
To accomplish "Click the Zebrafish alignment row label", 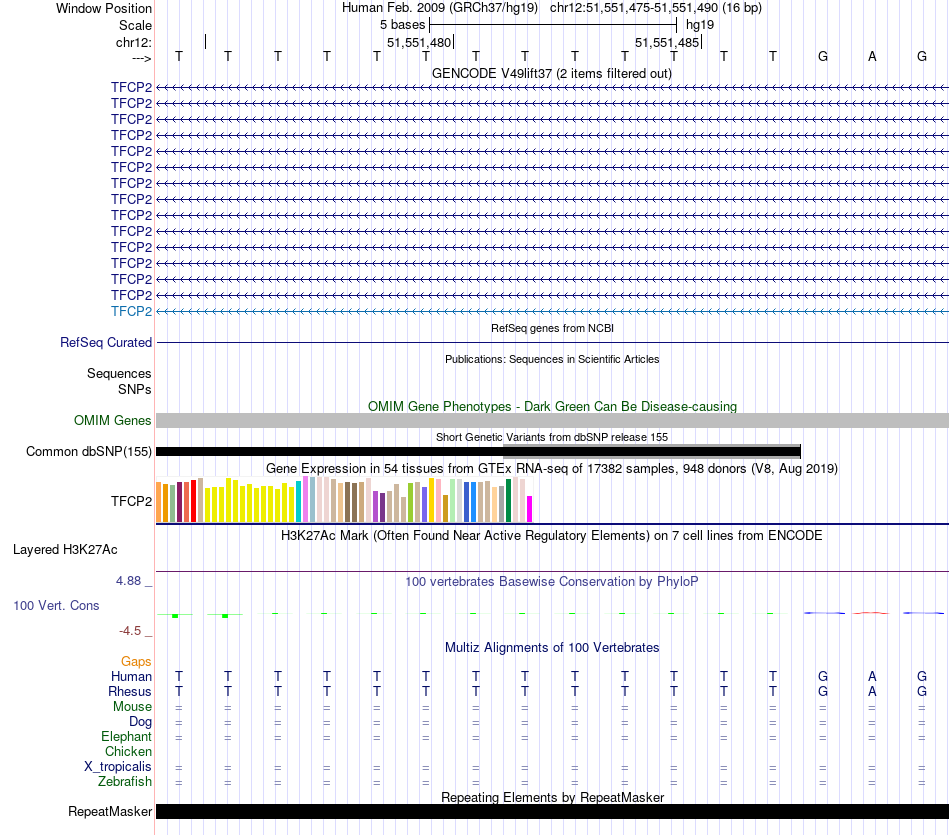I will point(125,782).
